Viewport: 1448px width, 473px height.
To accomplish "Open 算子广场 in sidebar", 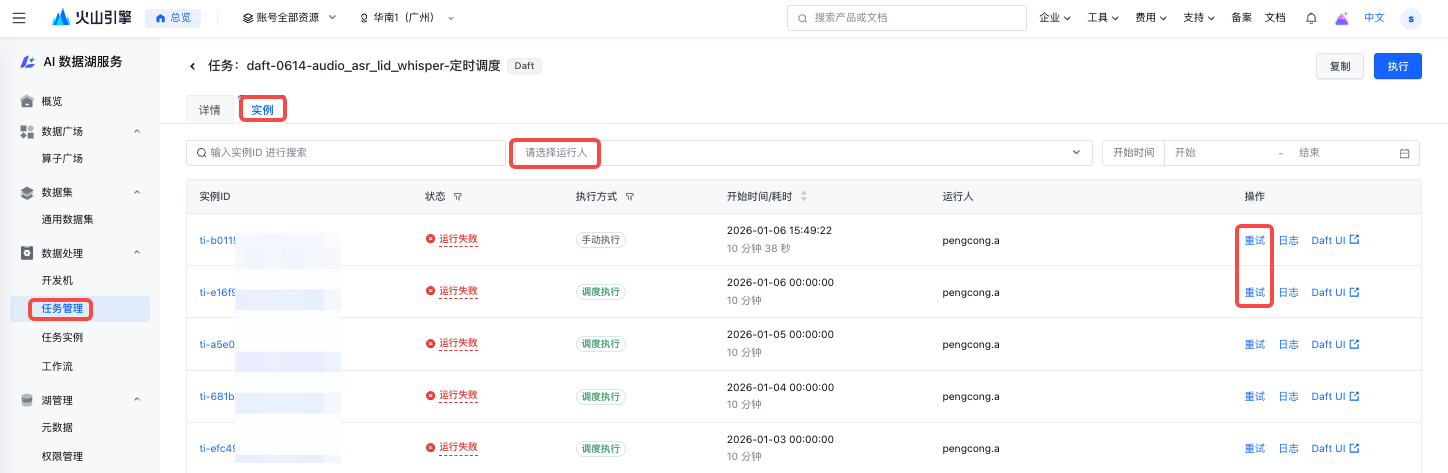I will (x=62, y=158).
